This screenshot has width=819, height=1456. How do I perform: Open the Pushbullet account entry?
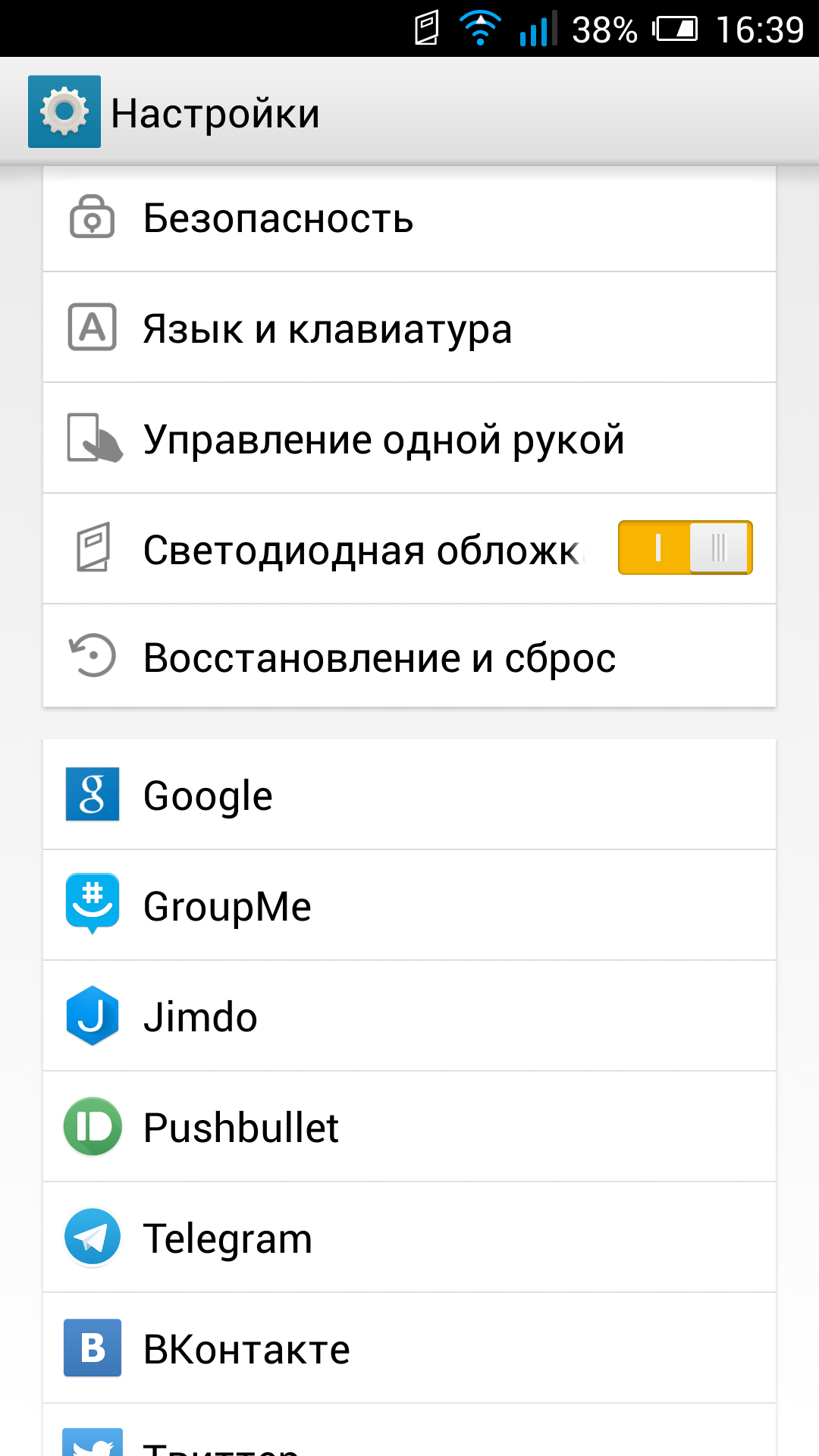pyautogui.click(x=409, y=1127)
